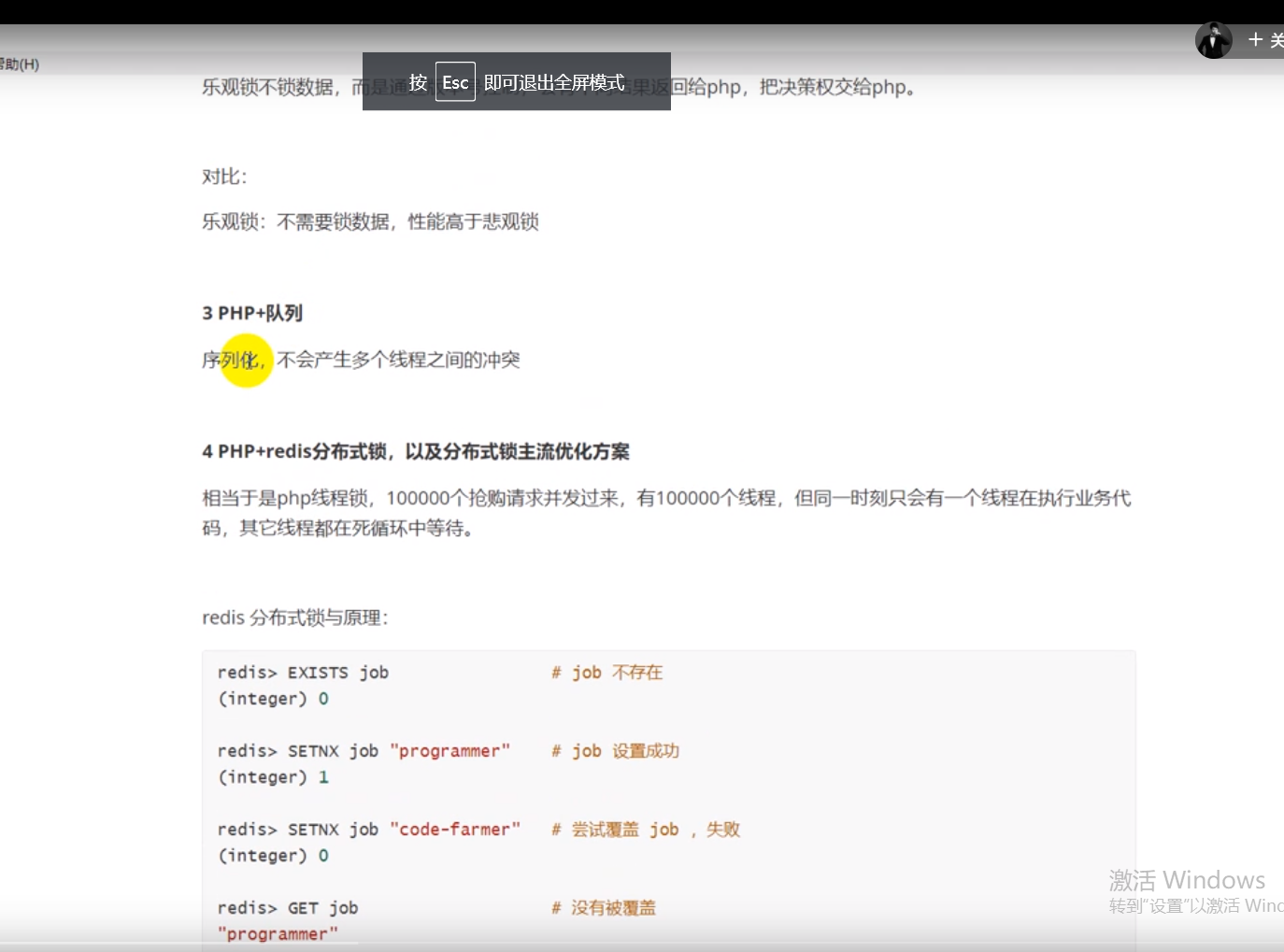Viewport: 1284px width, 952px height.
Task: Click the comment '# job 不存在'
Action: click(x=606, y=673)
